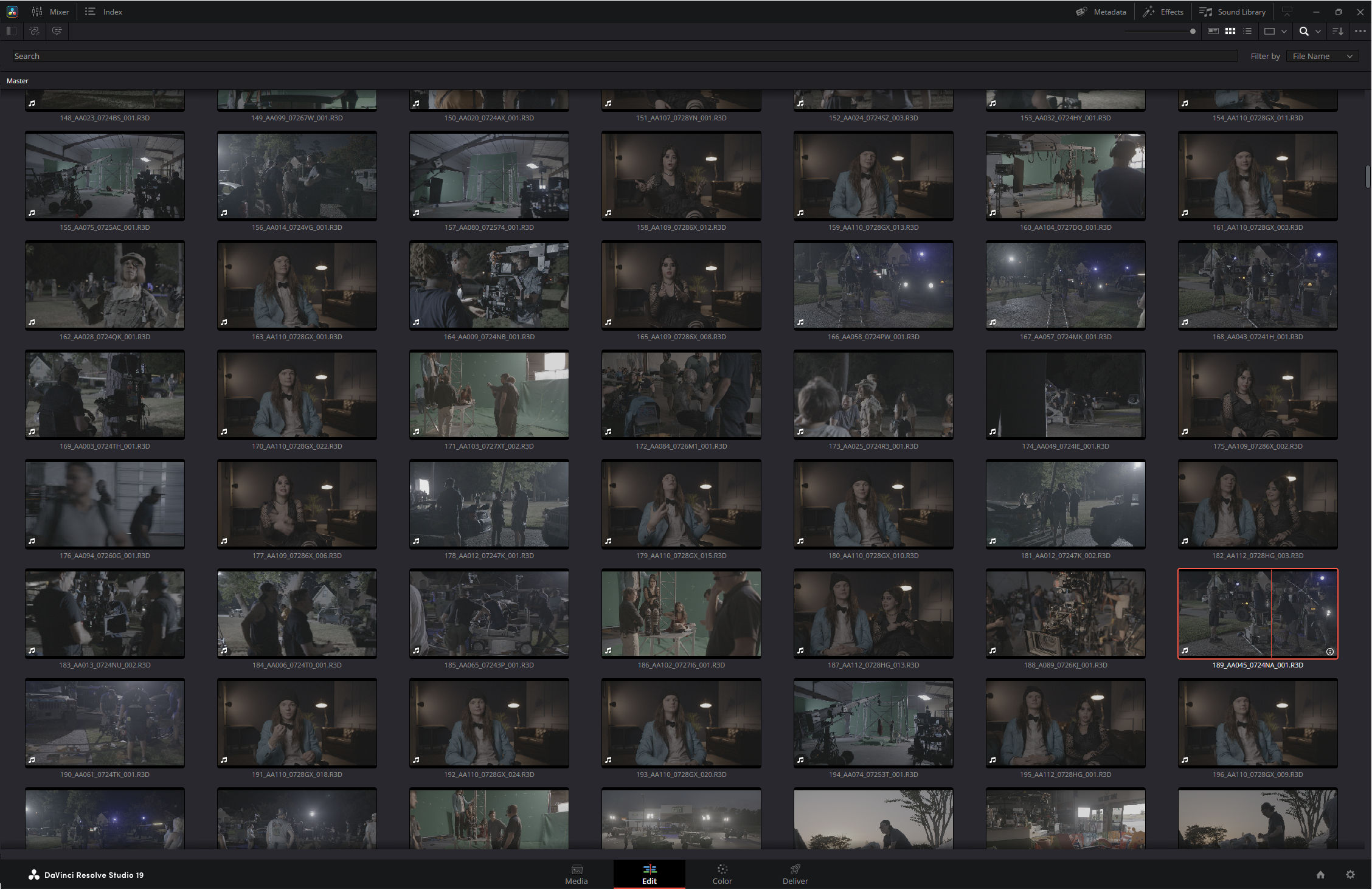1372x890 pixels.
Task: Toggle the linked selection chain icon
Action: click(35, 31)
